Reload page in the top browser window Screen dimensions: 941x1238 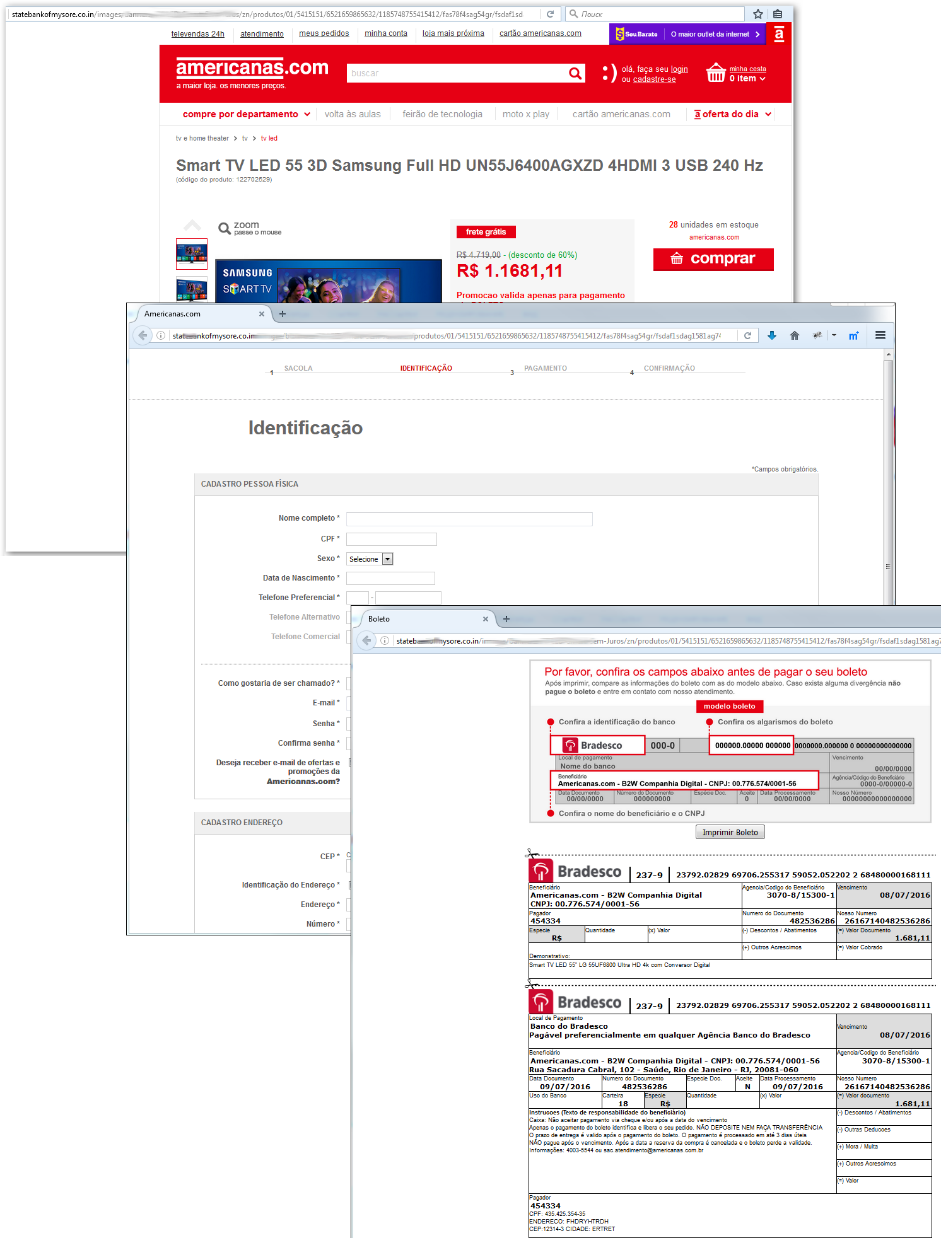coord(550,14)
